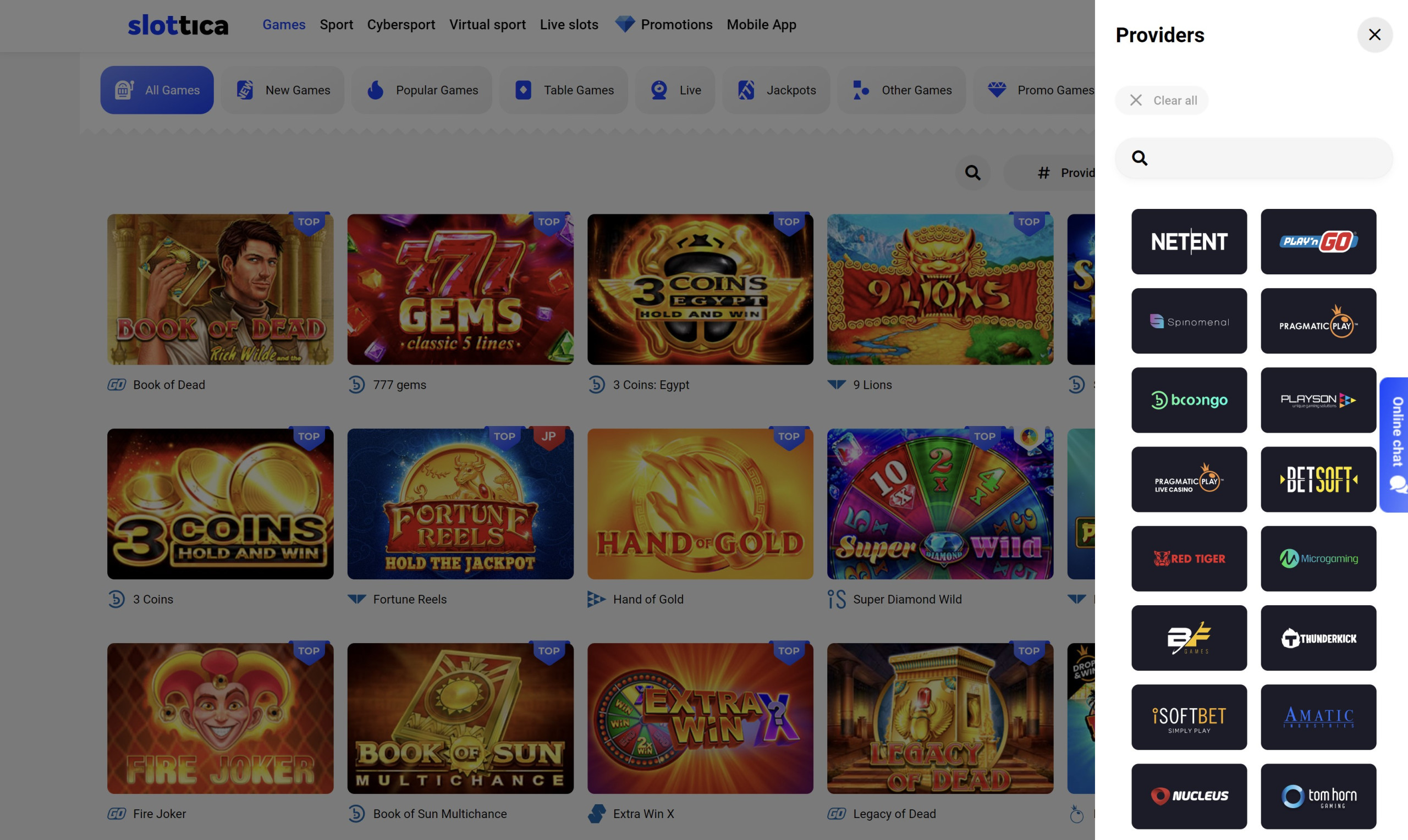Image resolution: width=1408 pixels, height=840 pixels.
Task: Close the Providers panel
Action: pyautogui.click(x=1374, y=35)
